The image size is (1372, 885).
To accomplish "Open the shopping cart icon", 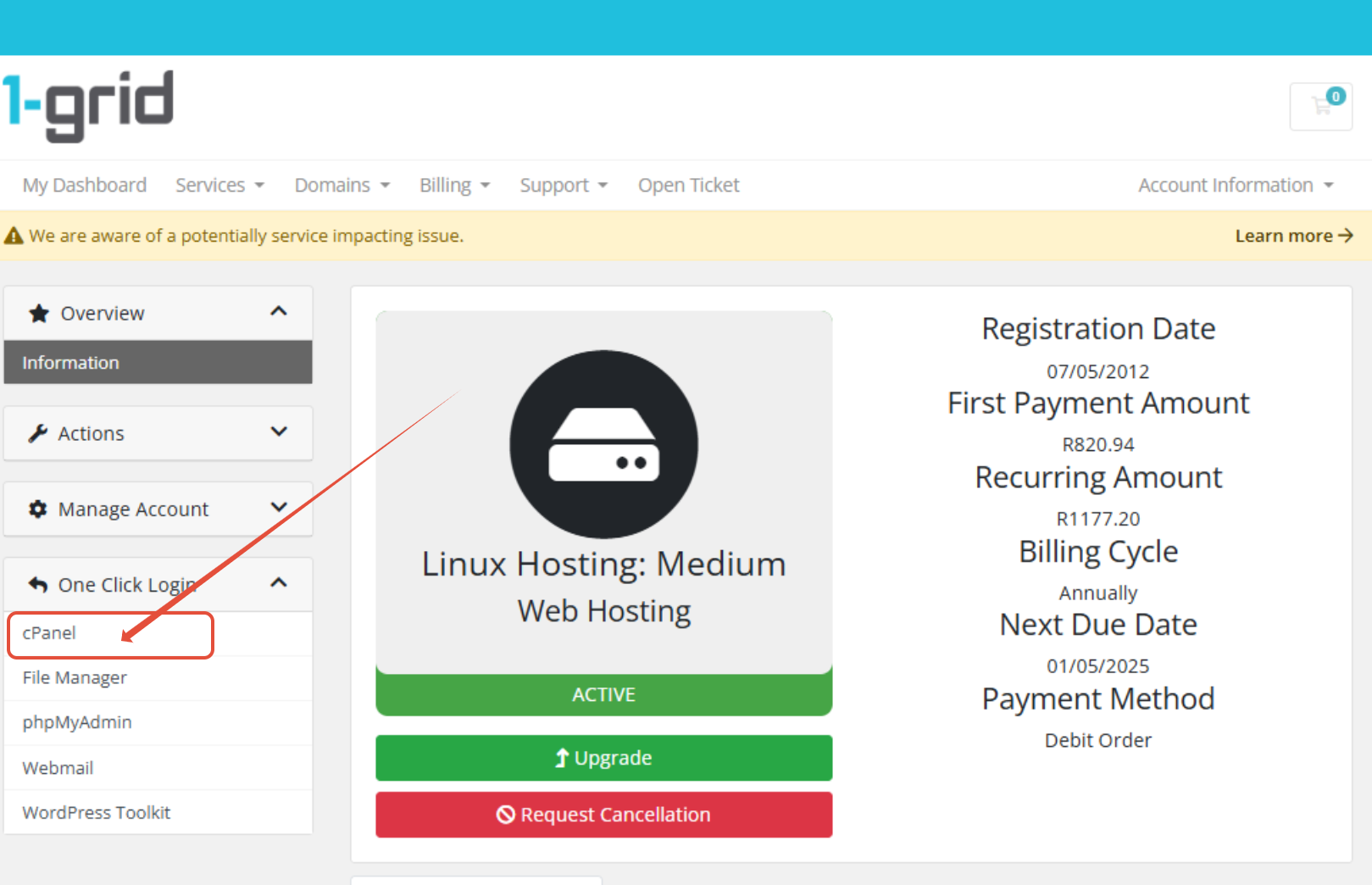I will pos(1320,106).
